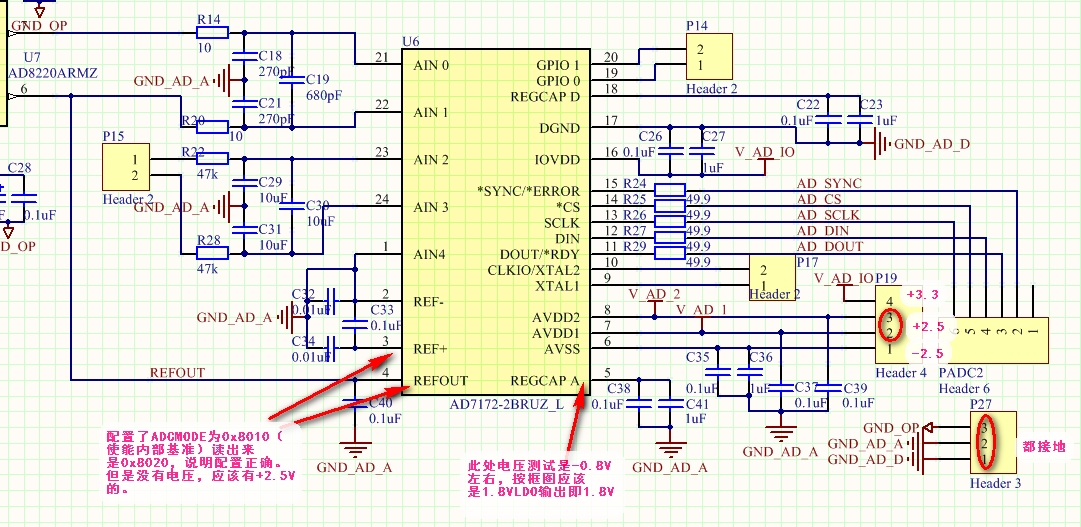Select the P19 Header 4 connector
The height and width of the screenshot is (527, 1081).
(x=900, y=324)
